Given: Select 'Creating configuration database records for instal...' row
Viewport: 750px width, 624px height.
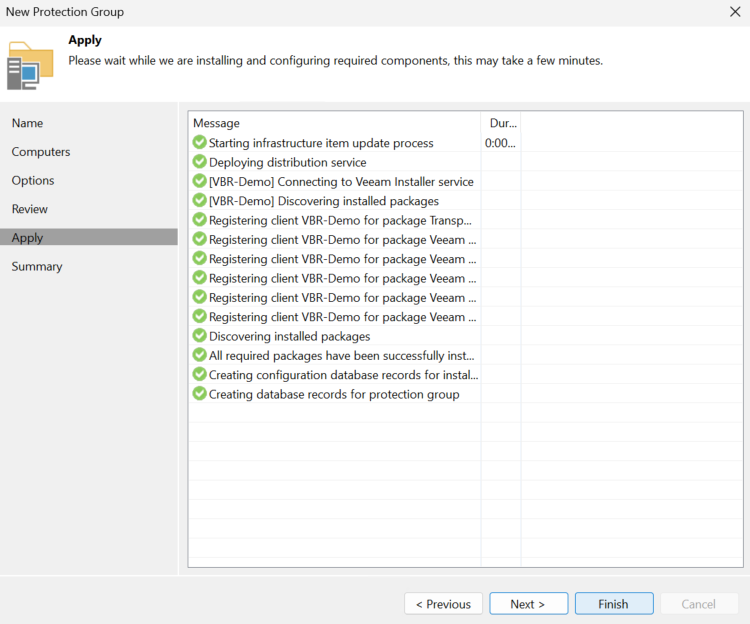Looking at the screenshot, I should click(x=343, y=375).
